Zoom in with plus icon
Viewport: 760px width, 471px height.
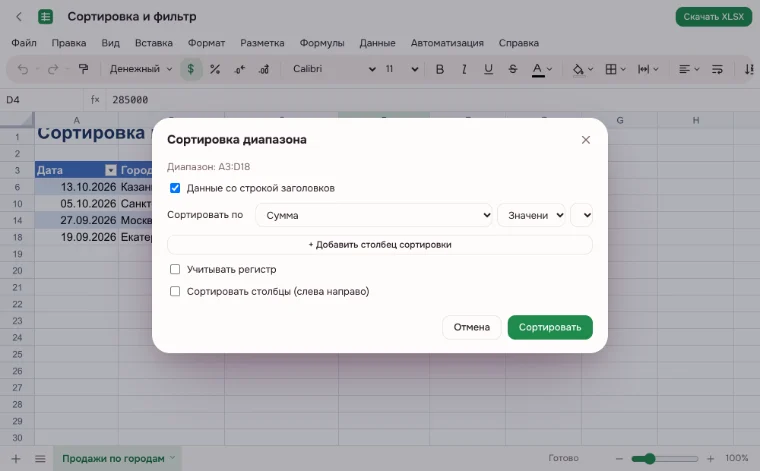point(710,458)
